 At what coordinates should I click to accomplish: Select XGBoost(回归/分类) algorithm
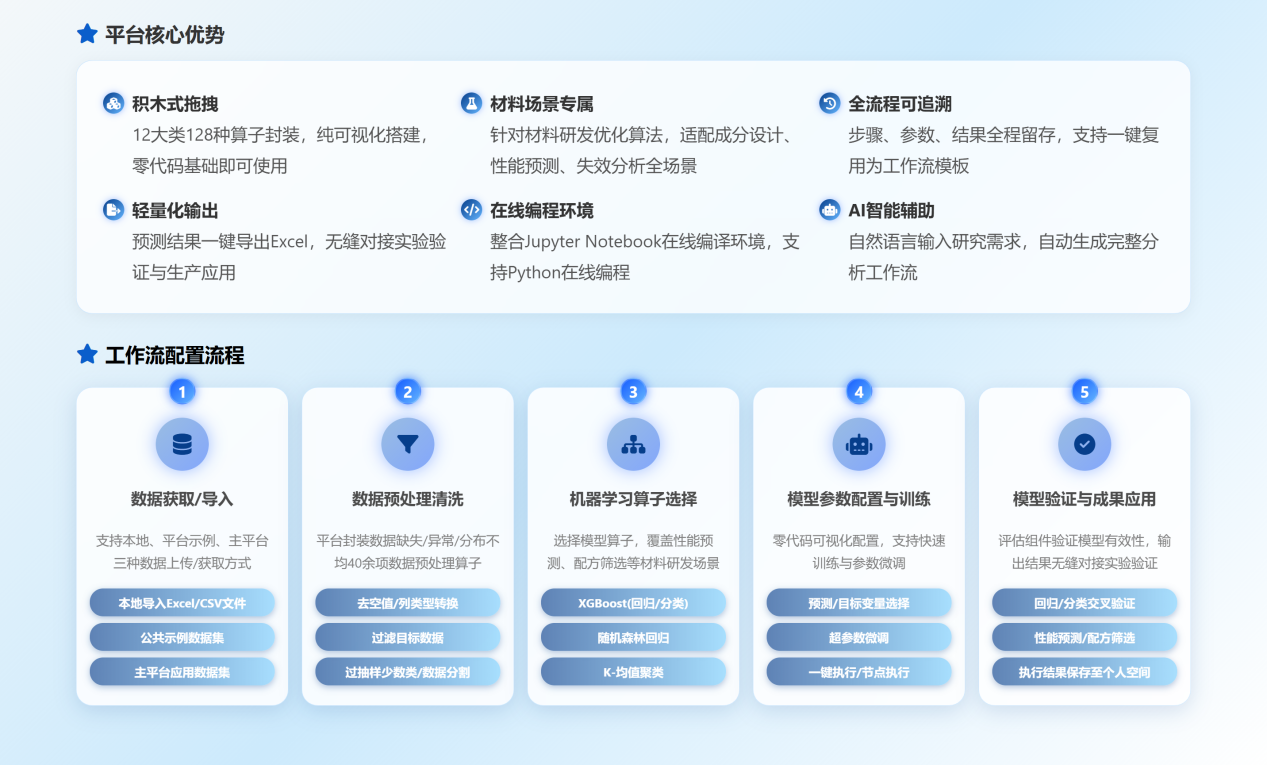point(633,603)
